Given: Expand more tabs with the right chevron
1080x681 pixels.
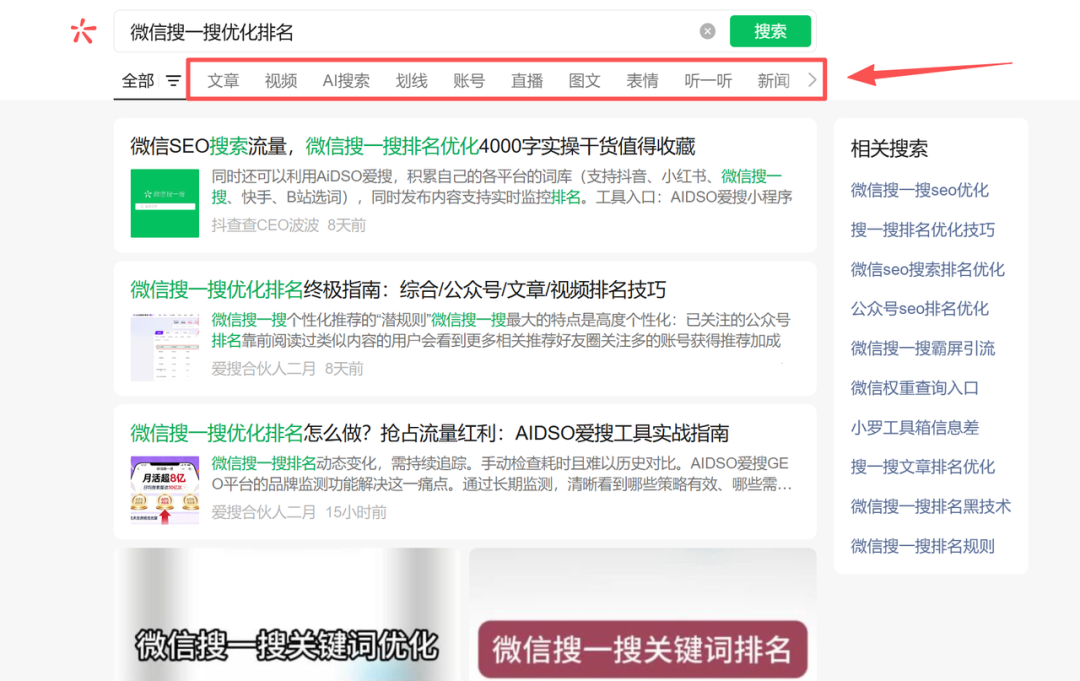Looking at the screenshot, I should 812,80.
